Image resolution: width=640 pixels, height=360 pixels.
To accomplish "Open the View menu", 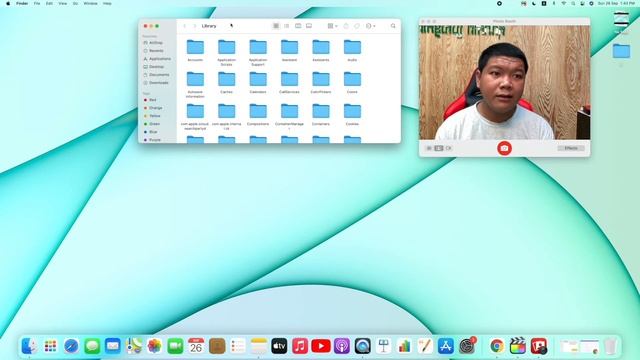I will tap(62, 3).
